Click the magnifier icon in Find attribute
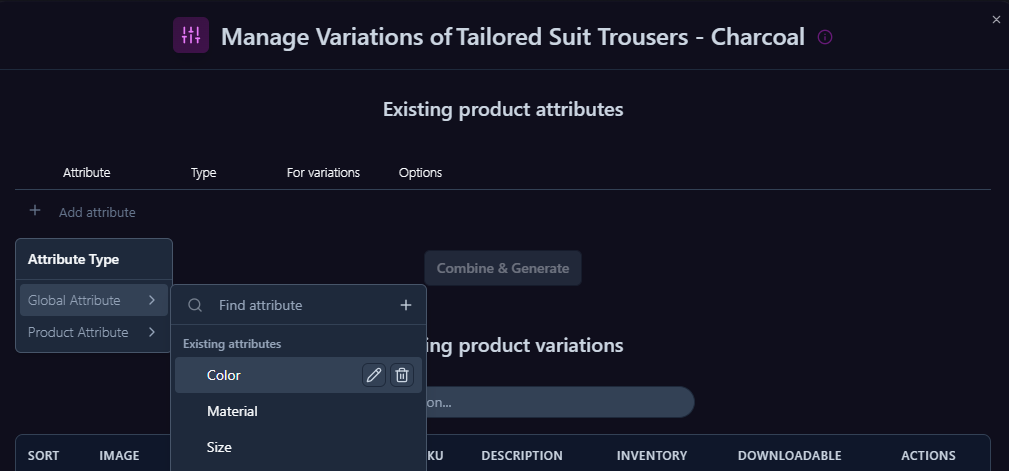 195,305
